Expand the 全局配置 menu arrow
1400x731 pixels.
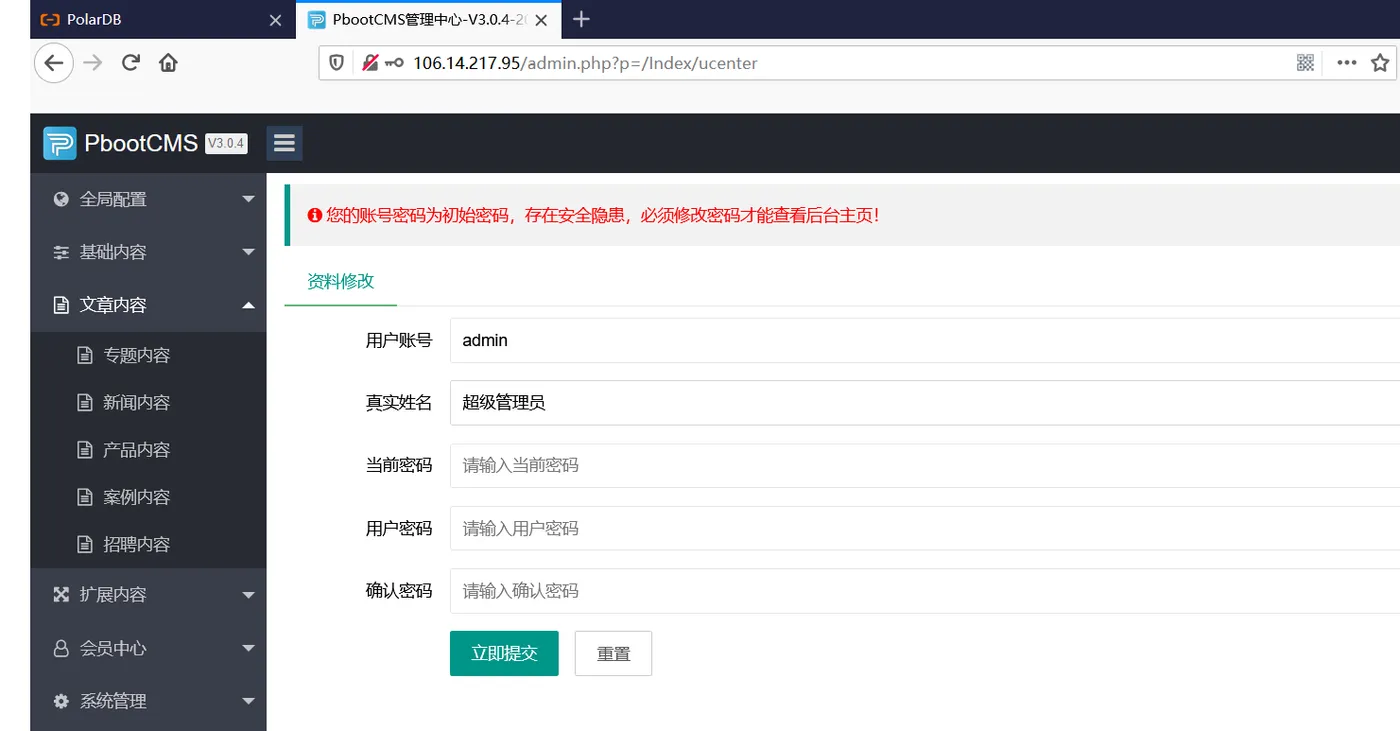[x=249, y=199]
